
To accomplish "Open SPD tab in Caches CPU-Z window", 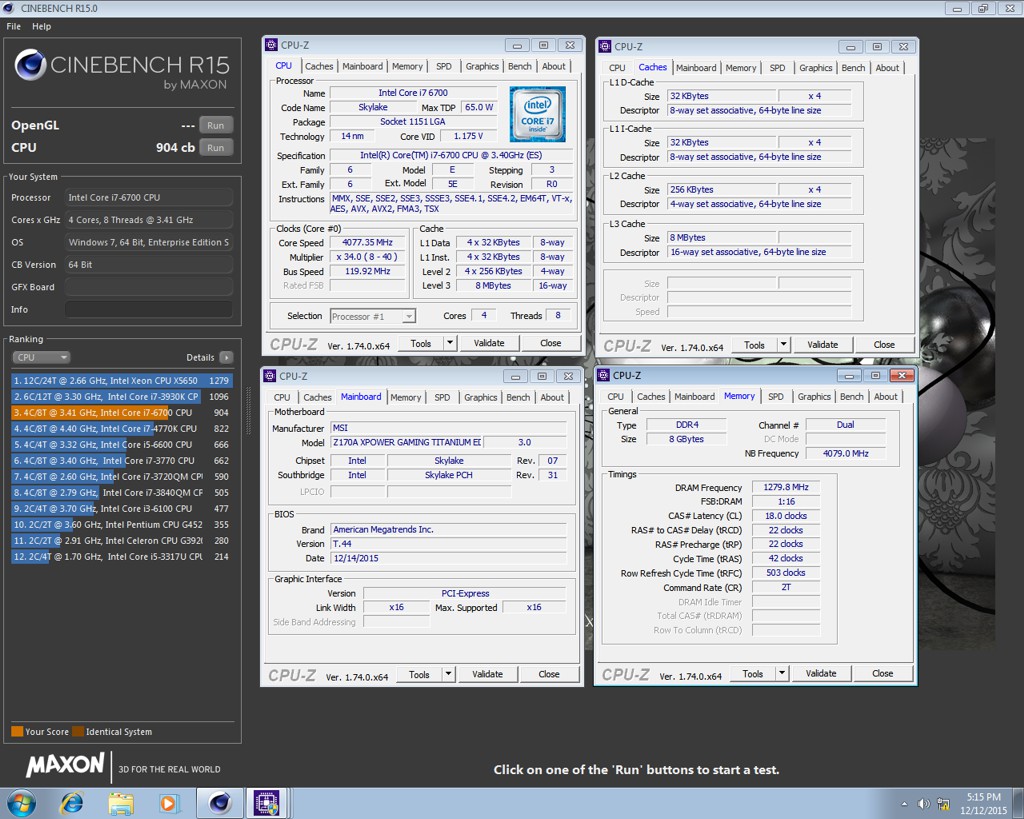I will tap(777, 67).
